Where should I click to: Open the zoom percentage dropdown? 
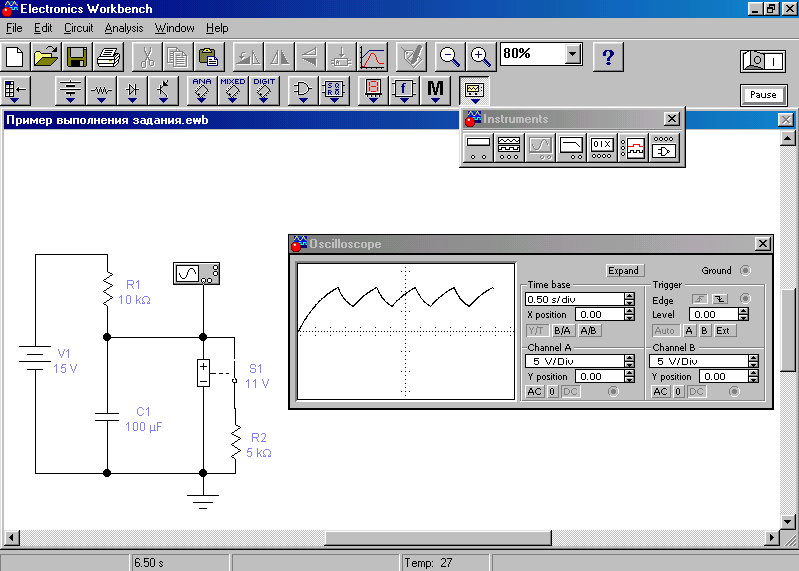pyautogui.click(x=573, y=53)
